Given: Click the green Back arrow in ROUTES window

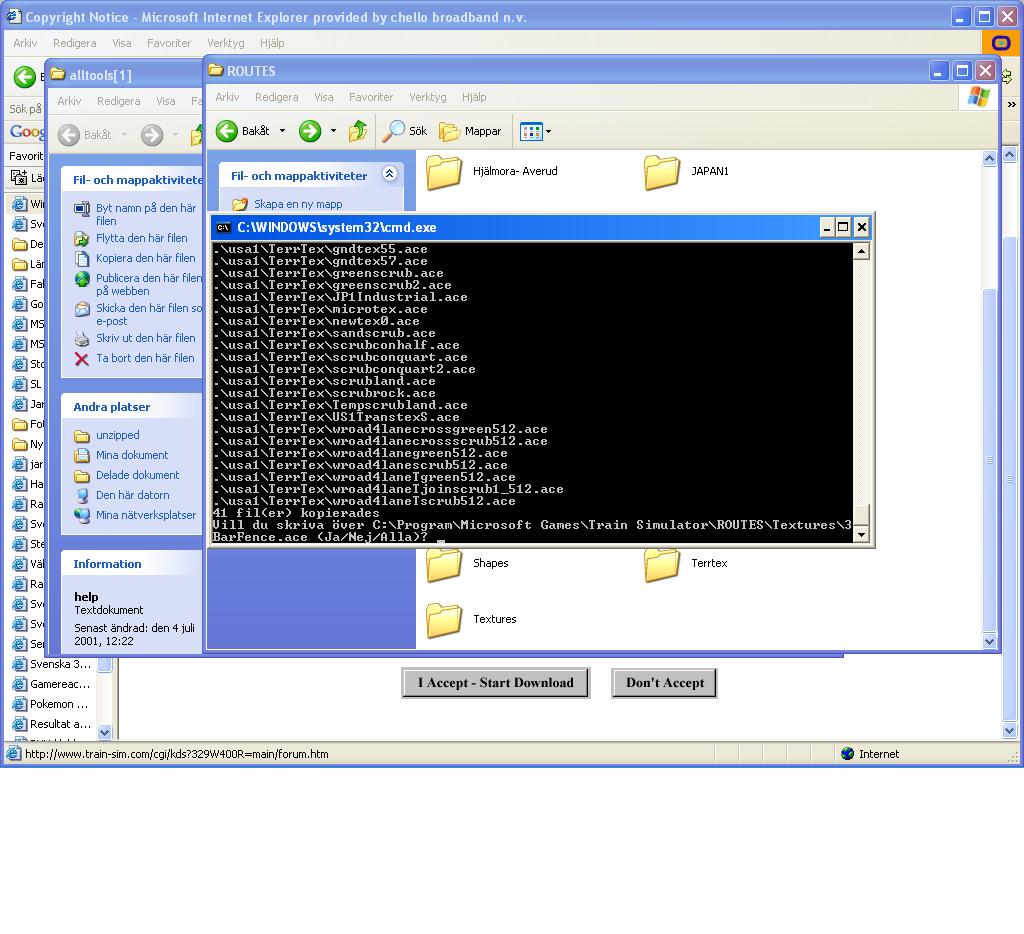Looking at the screenshot, I should tap(227, 131).
